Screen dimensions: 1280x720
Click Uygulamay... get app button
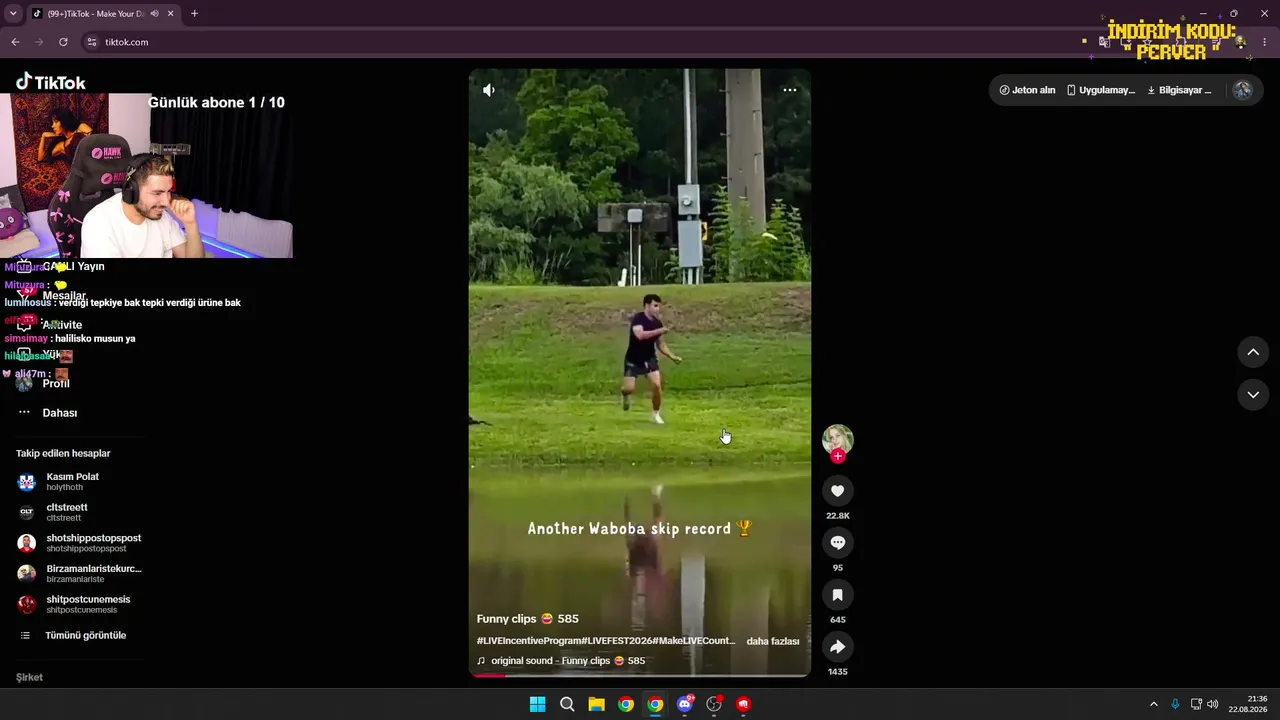click(x=1101, y=90)
